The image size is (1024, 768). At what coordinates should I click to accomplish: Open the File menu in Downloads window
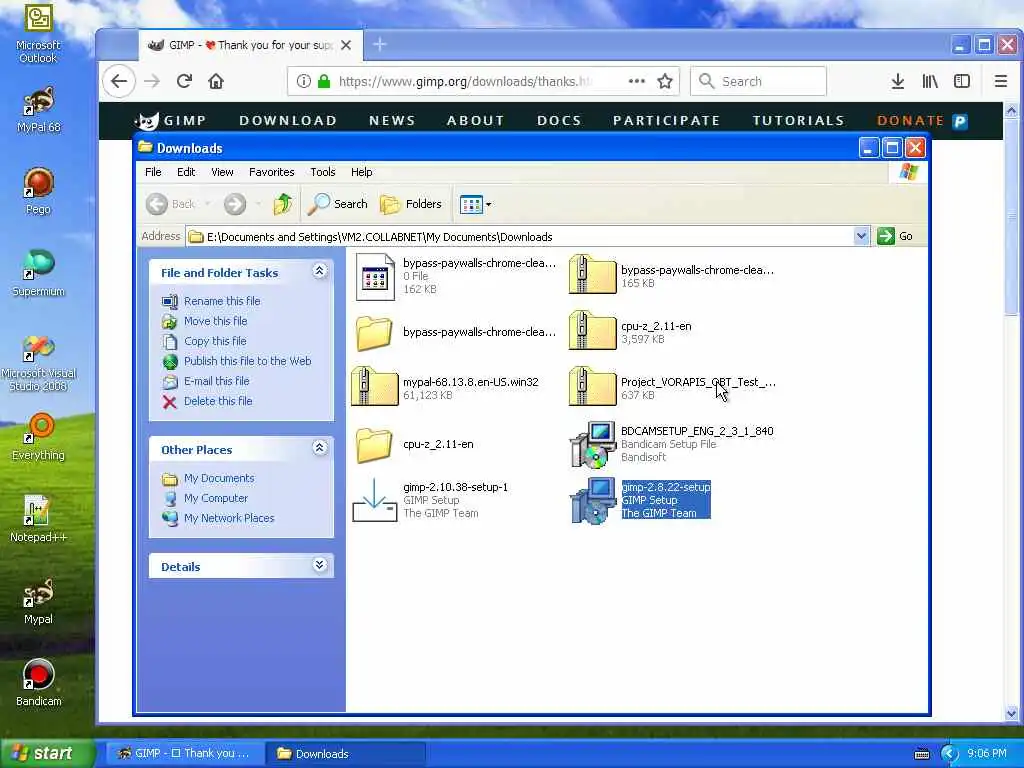click(x=153, y=172)
